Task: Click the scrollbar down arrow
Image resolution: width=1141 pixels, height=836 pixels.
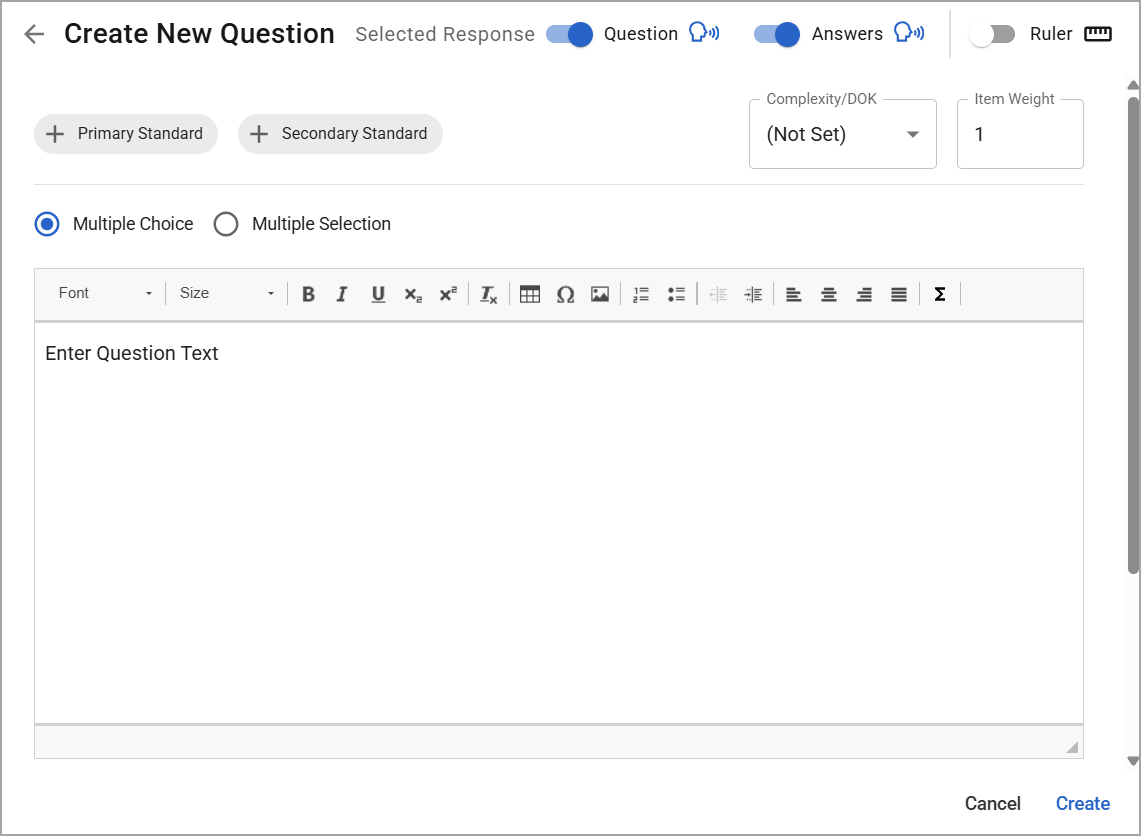Action: pyautogui.click(x=1133, y=761)
